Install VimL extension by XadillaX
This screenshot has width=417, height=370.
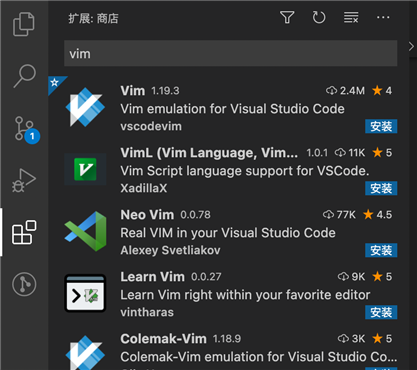(x=381, y=188)
